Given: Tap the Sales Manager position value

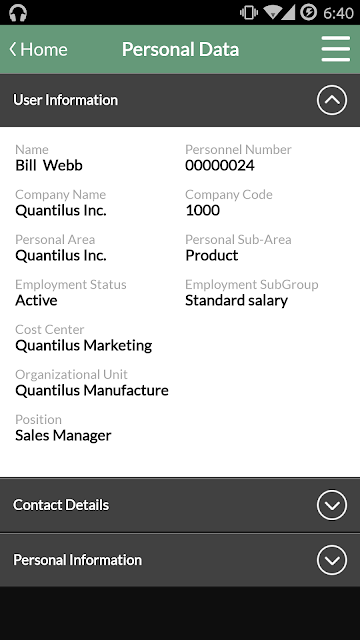Looking at the screenshot, I should (63, 436).
